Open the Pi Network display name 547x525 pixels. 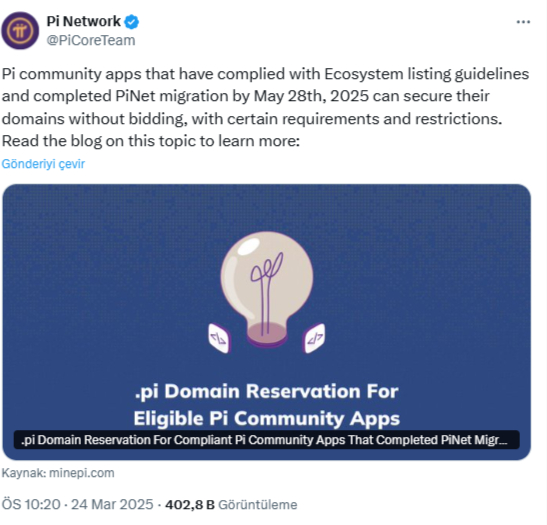(83, 22)
